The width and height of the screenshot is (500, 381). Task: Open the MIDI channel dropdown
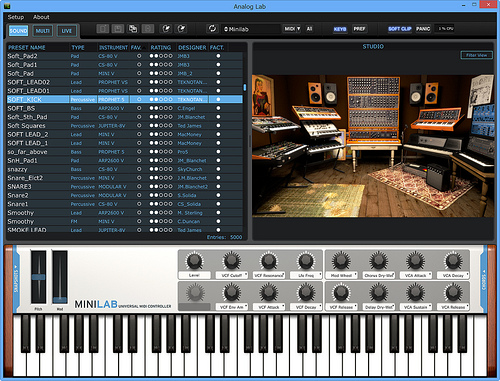(292, 29)
